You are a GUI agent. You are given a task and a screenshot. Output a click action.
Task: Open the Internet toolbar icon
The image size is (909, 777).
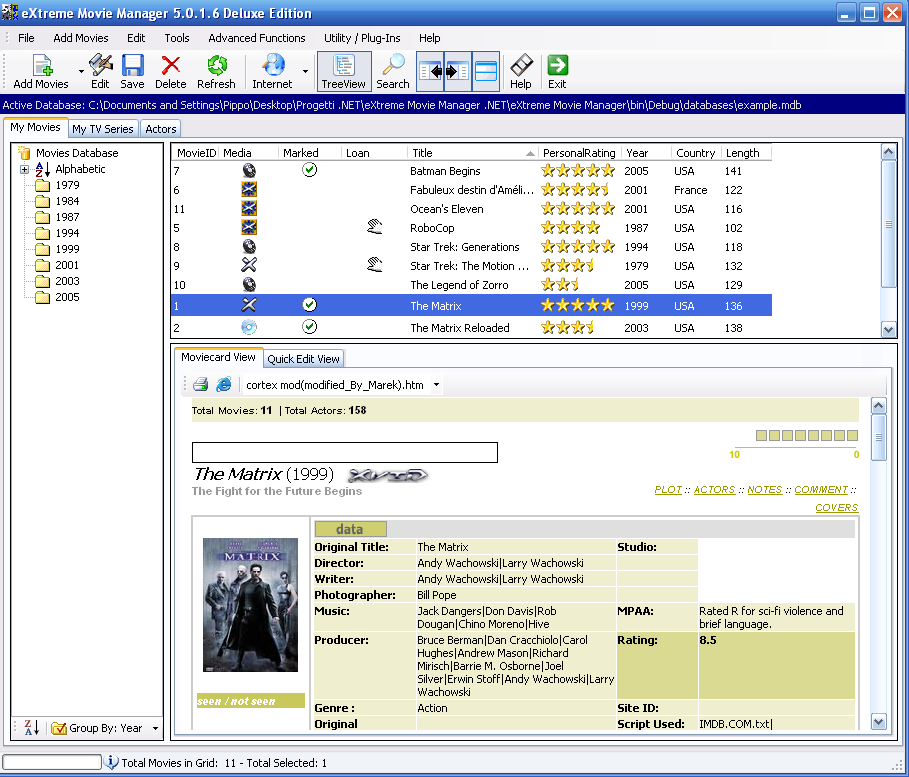pos(272,70)
